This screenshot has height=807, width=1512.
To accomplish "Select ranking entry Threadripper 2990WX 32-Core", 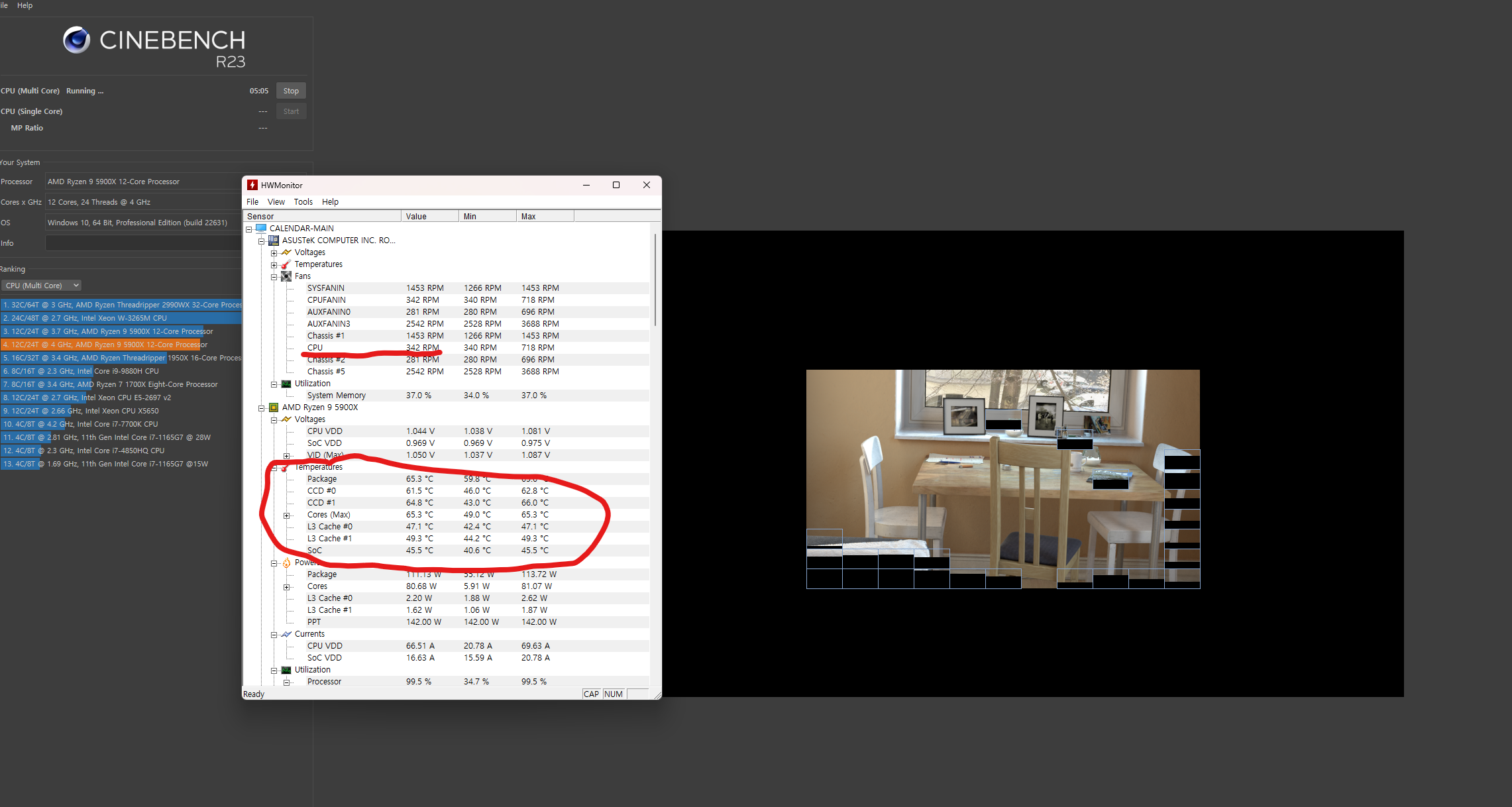I will (121, 305).
